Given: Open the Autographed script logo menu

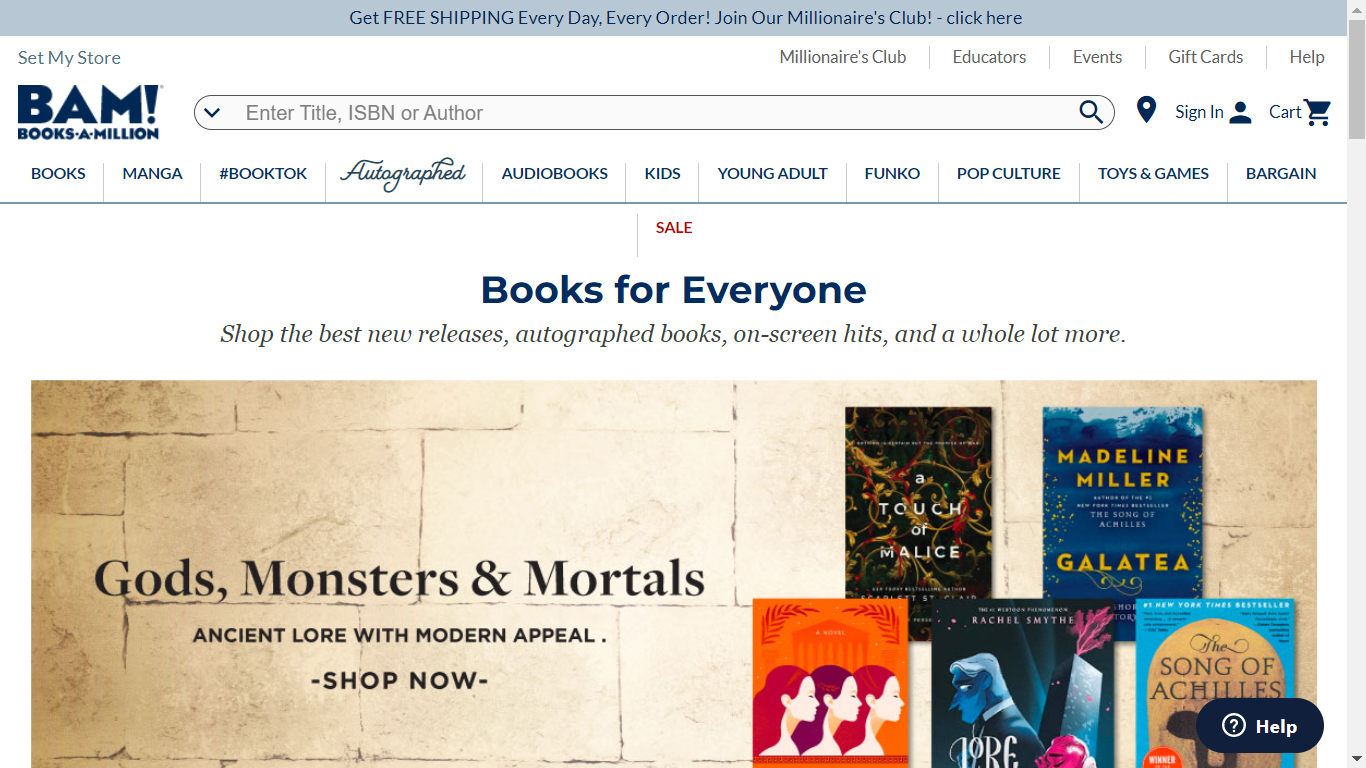Looking at the screenshot, I should (x=403, y=174).
